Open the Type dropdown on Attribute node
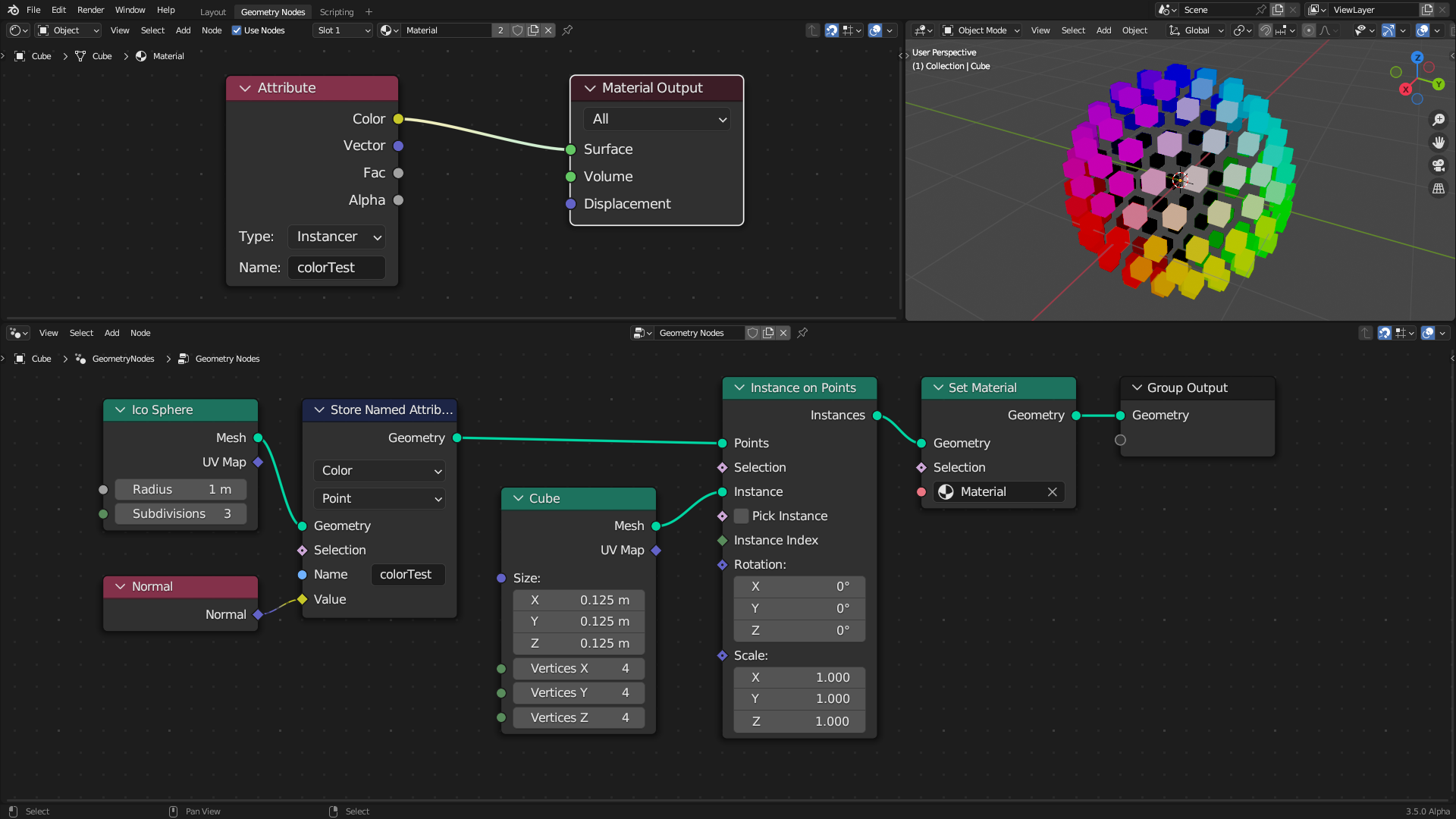The height and width of the screenshot is (819, 1456). [x=337, y=236]
